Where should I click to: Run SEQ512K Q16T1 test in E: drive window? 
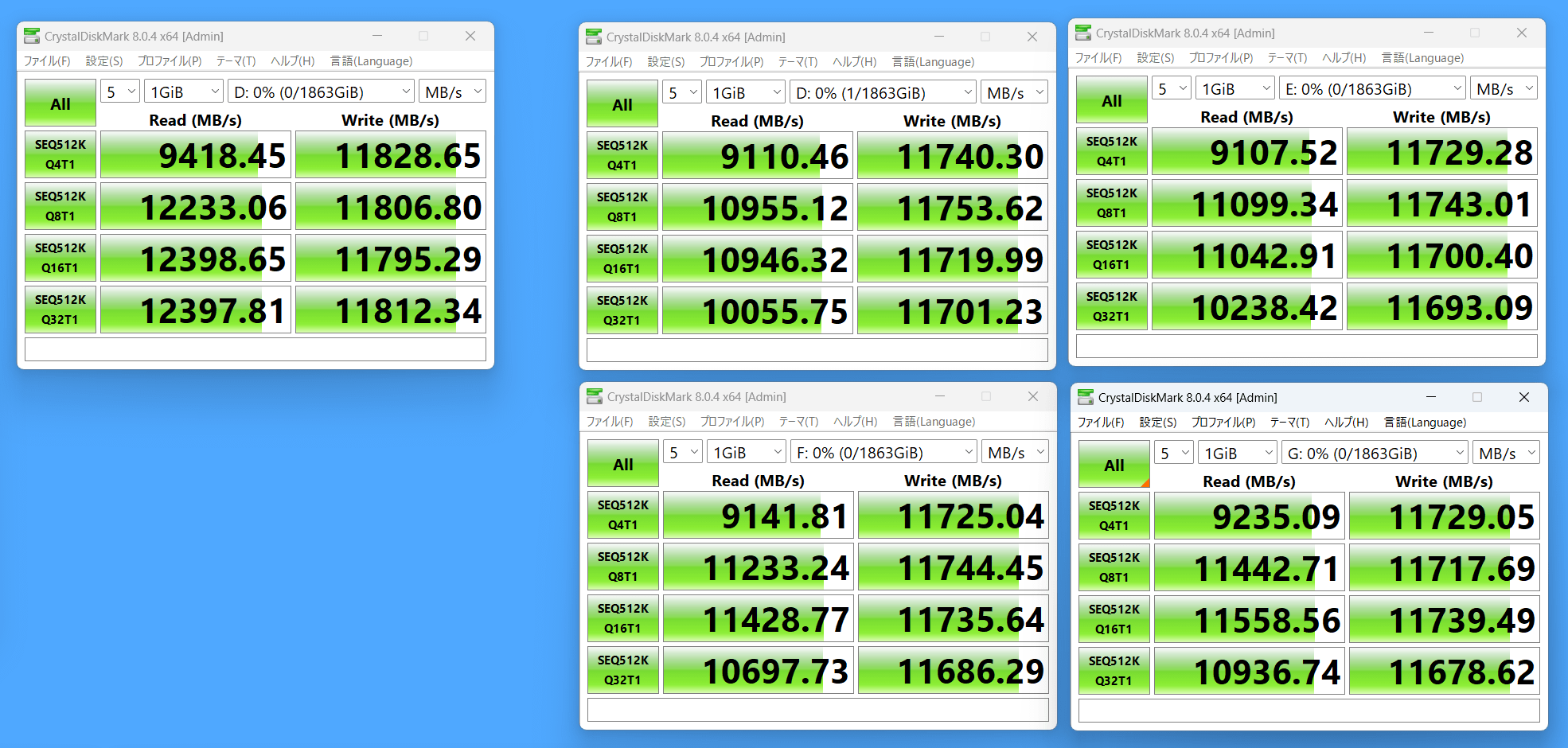(1112, 255)
